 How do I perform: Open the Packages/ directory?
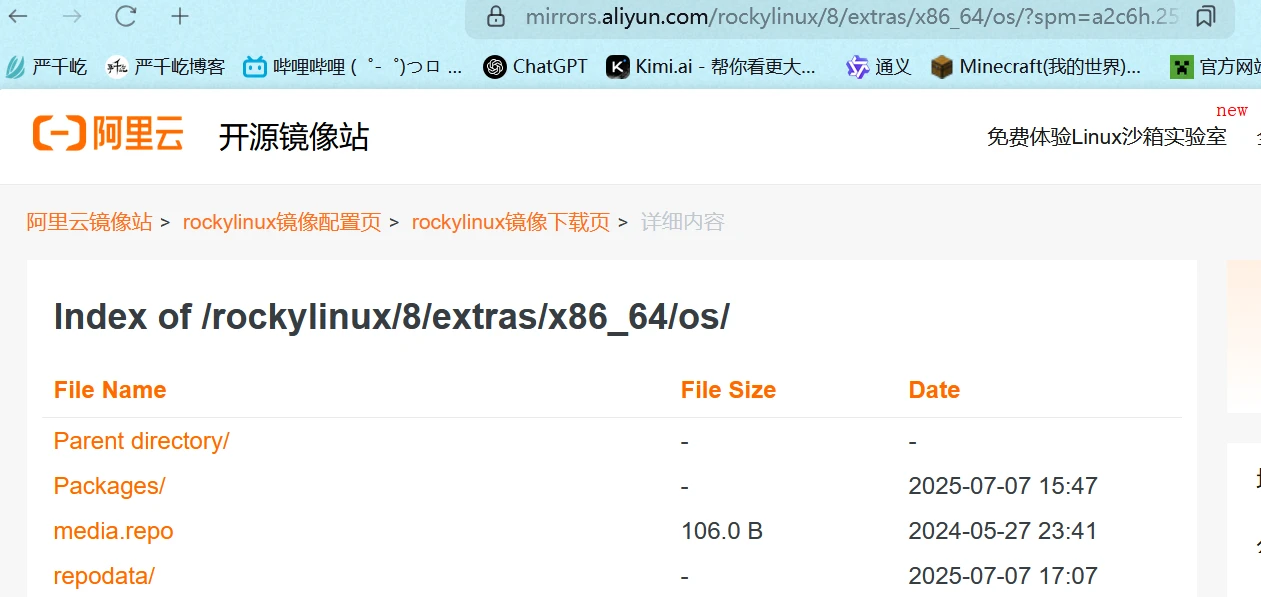[x=109, y=486]
